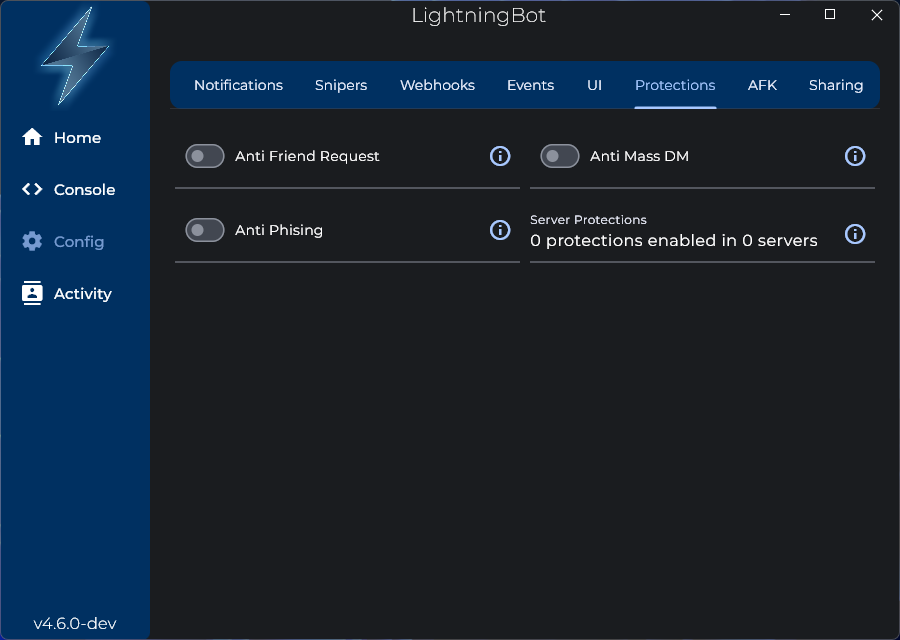Open the Anti Phising info tooltip

500,230
